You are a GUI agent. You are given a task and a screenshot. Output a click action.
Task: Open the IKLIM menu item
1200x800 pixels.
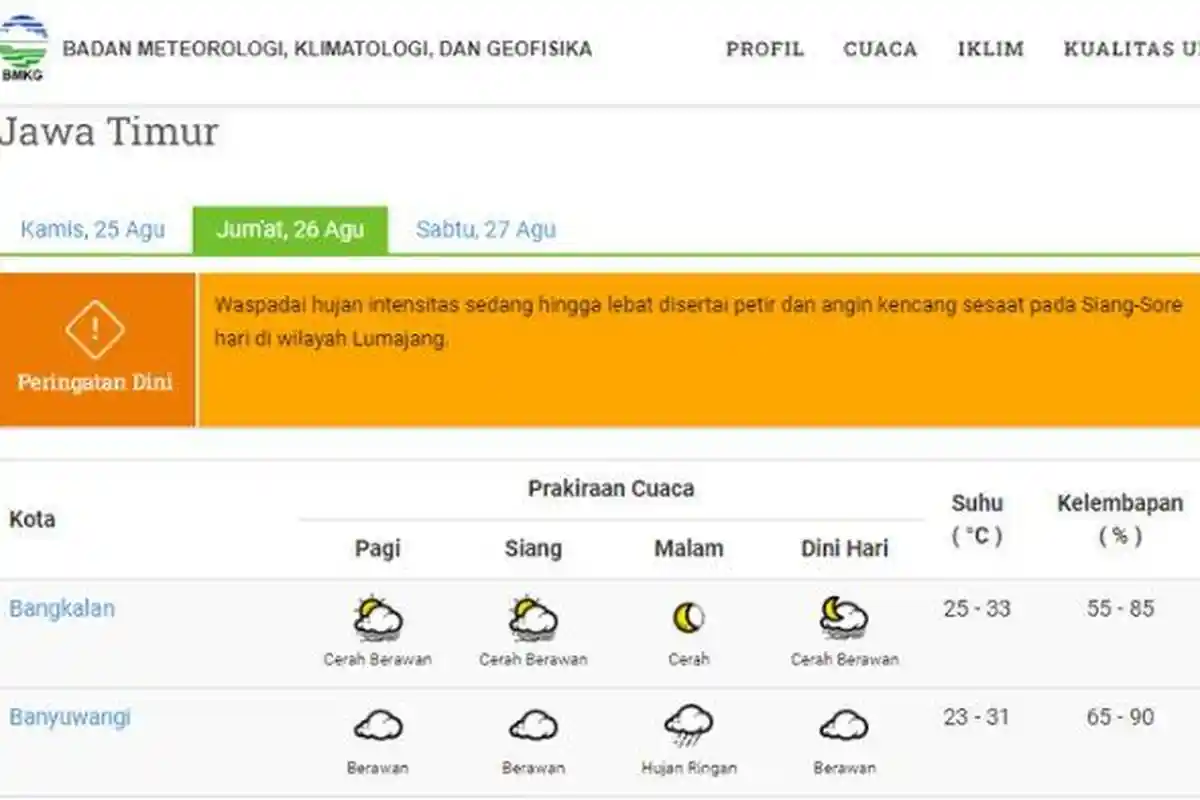coord(990,49)
